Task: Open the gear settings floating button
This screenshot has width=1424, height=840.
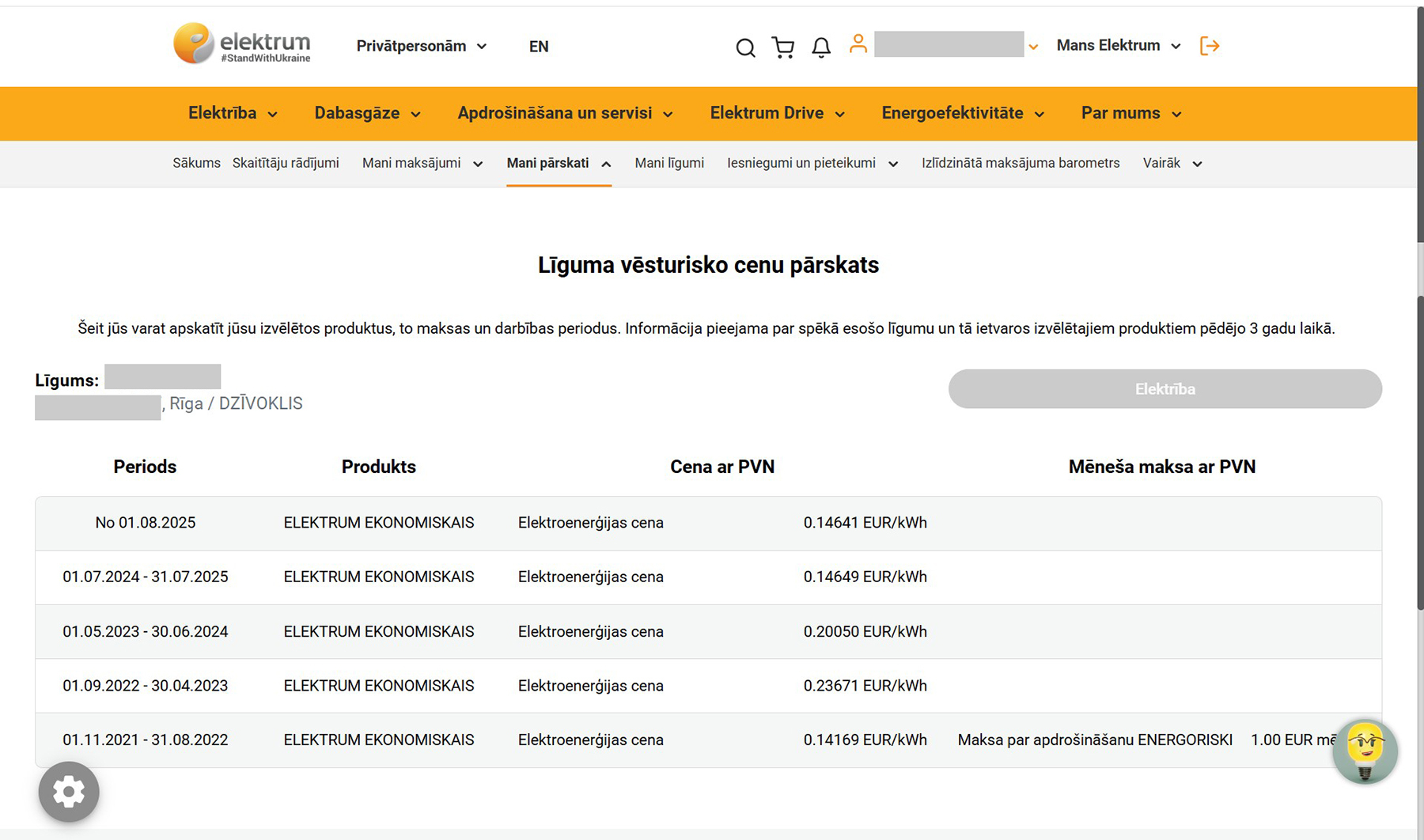Action: pos(69,791)
